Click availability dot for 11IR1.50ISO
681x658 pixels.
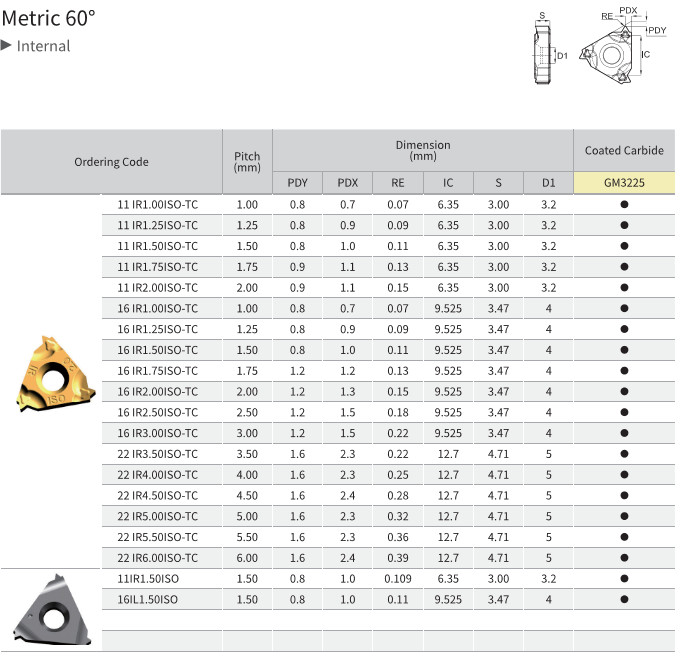625,579
